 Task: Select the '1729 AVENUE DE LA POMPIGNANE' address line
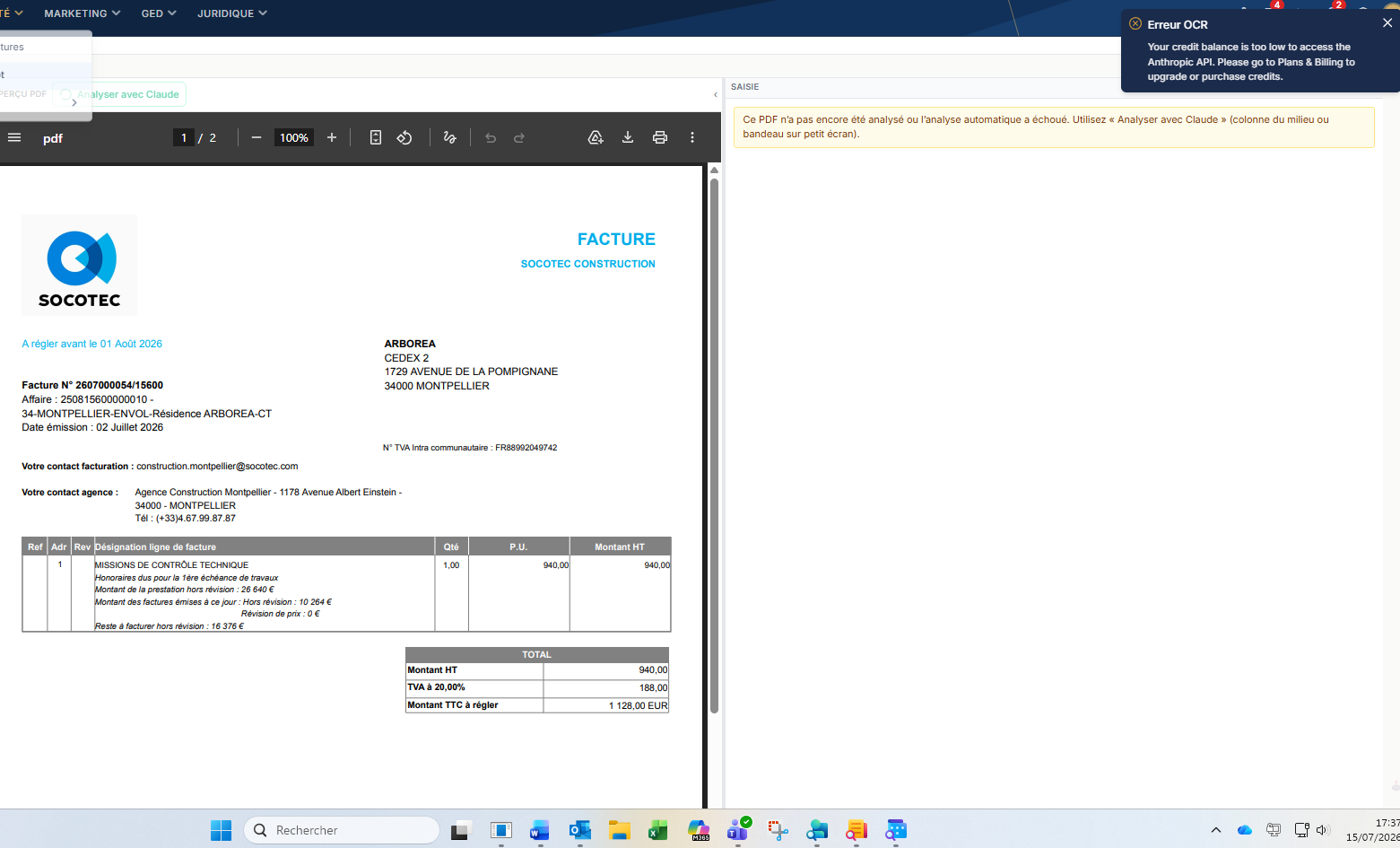[472, 372]
